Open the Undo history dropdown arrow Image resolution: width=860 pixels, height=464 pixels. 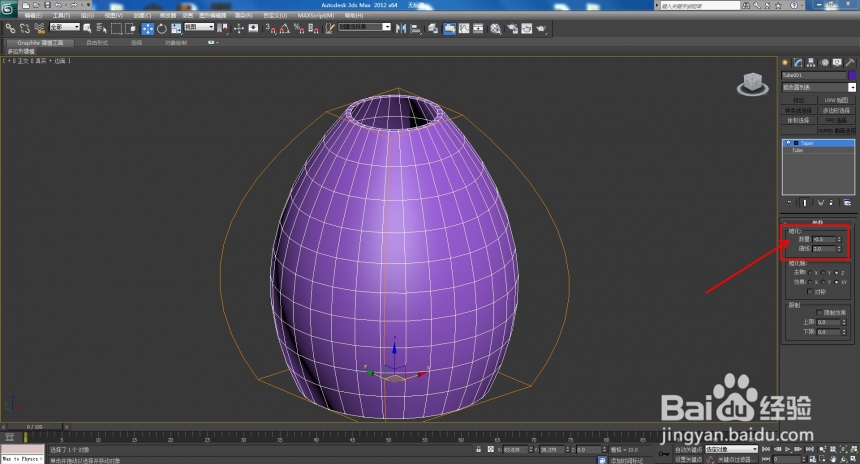point(66,5)
